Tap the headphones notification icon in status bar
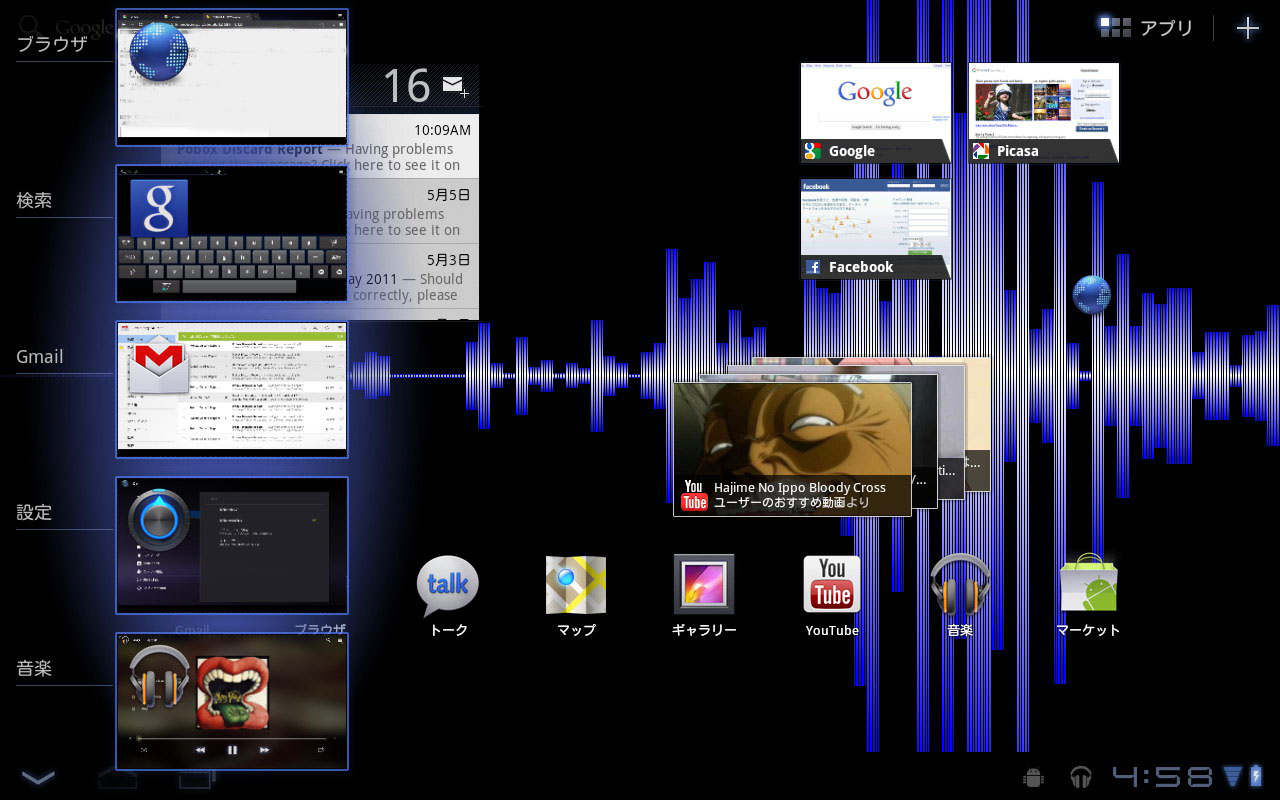Image resolution: width=1280 pixels, height=800 pixels. [1080, 777]
